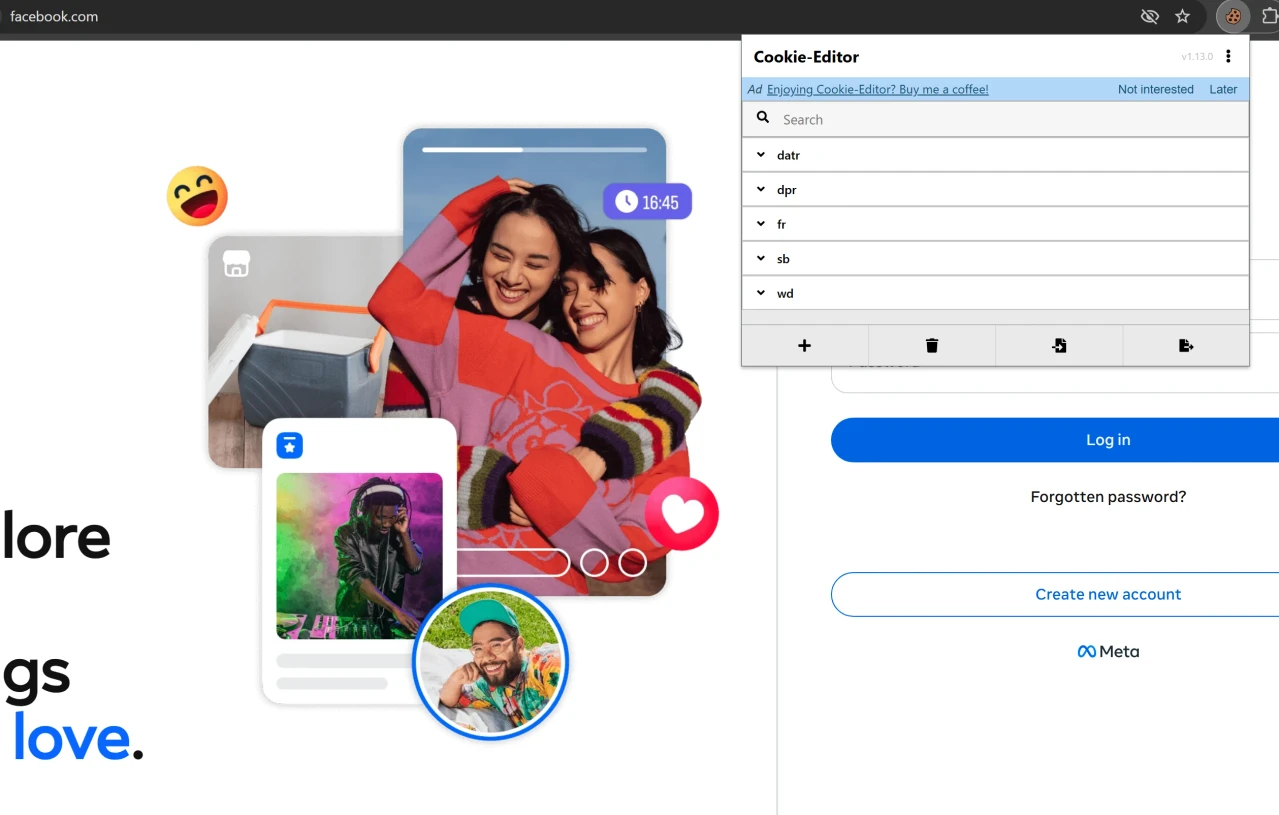This screenshot has width=1279, height=815.
Task: Expand the wd cookie row
Action: click(995, 293)
